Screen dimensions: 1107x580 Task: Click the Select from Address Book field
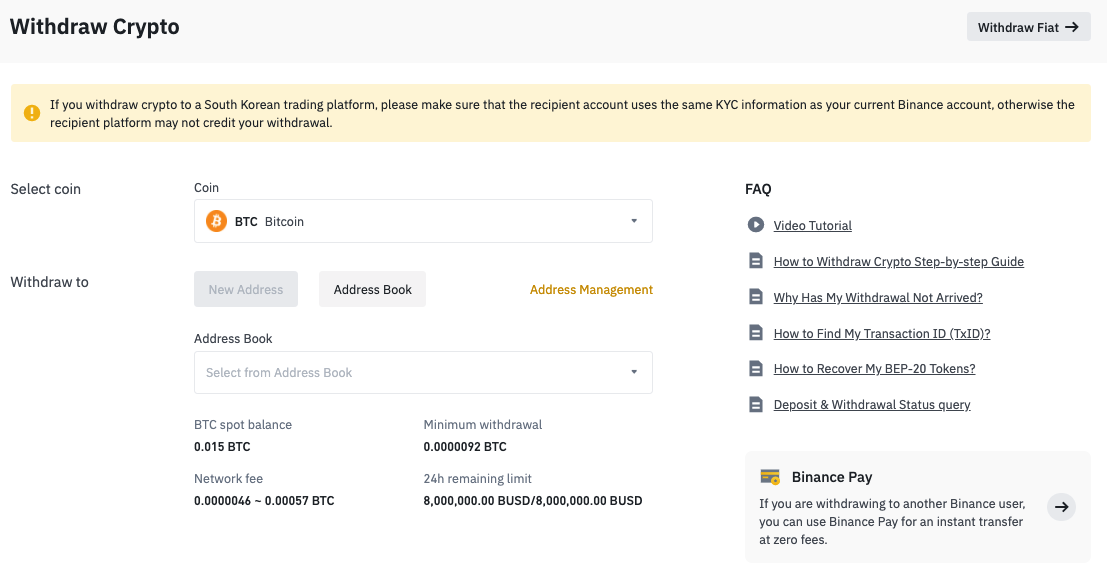423,372
